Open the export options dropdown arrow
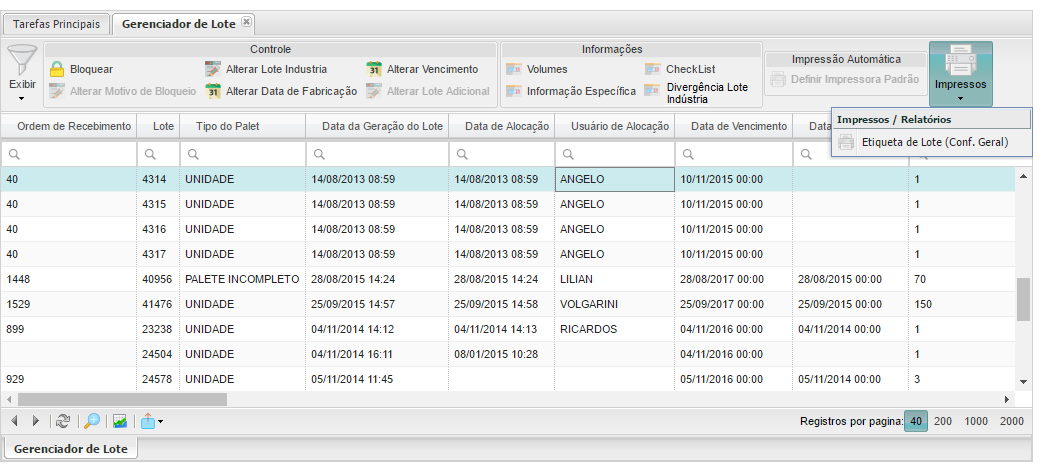 (160, 421)
